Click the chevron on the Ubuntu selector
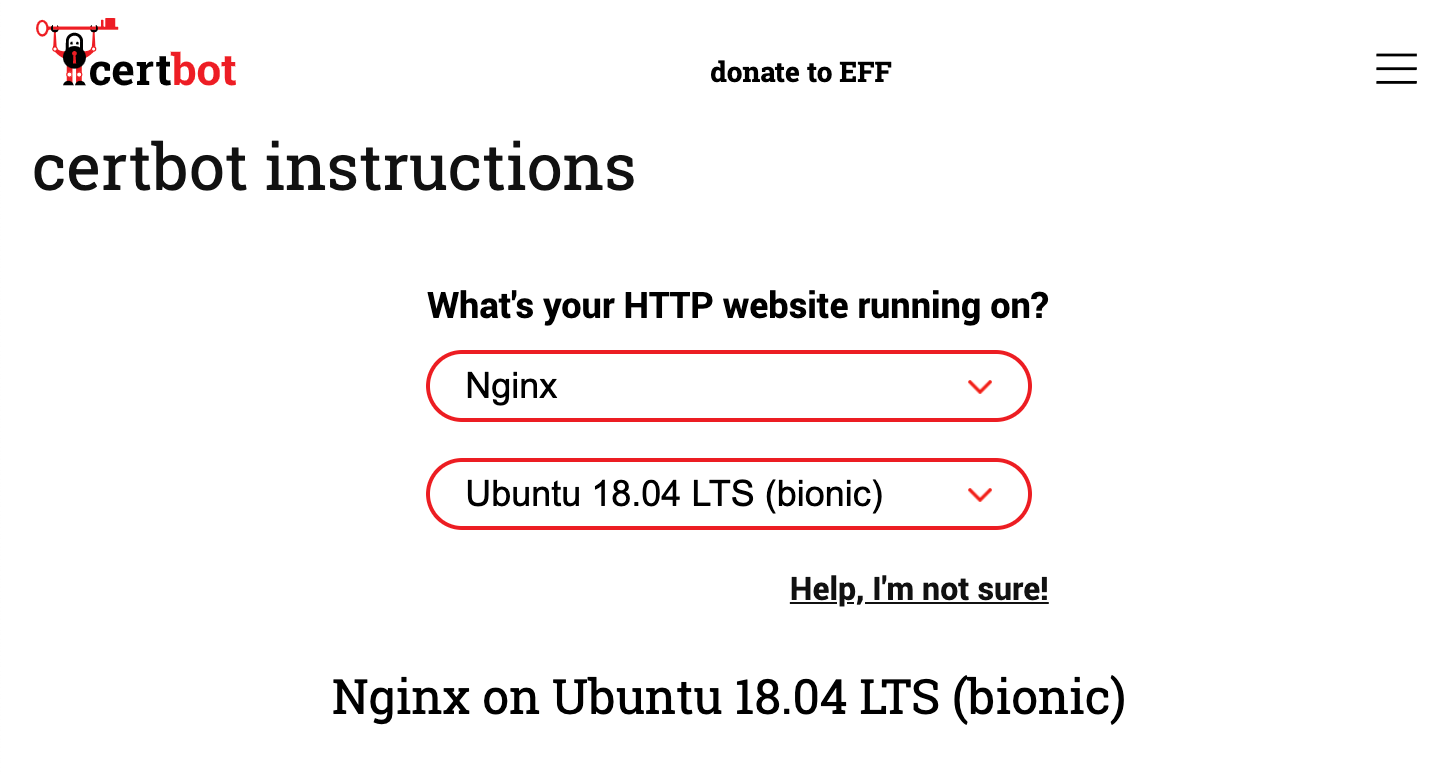Screen dimensions: 1446x774 tap(980, 494)
